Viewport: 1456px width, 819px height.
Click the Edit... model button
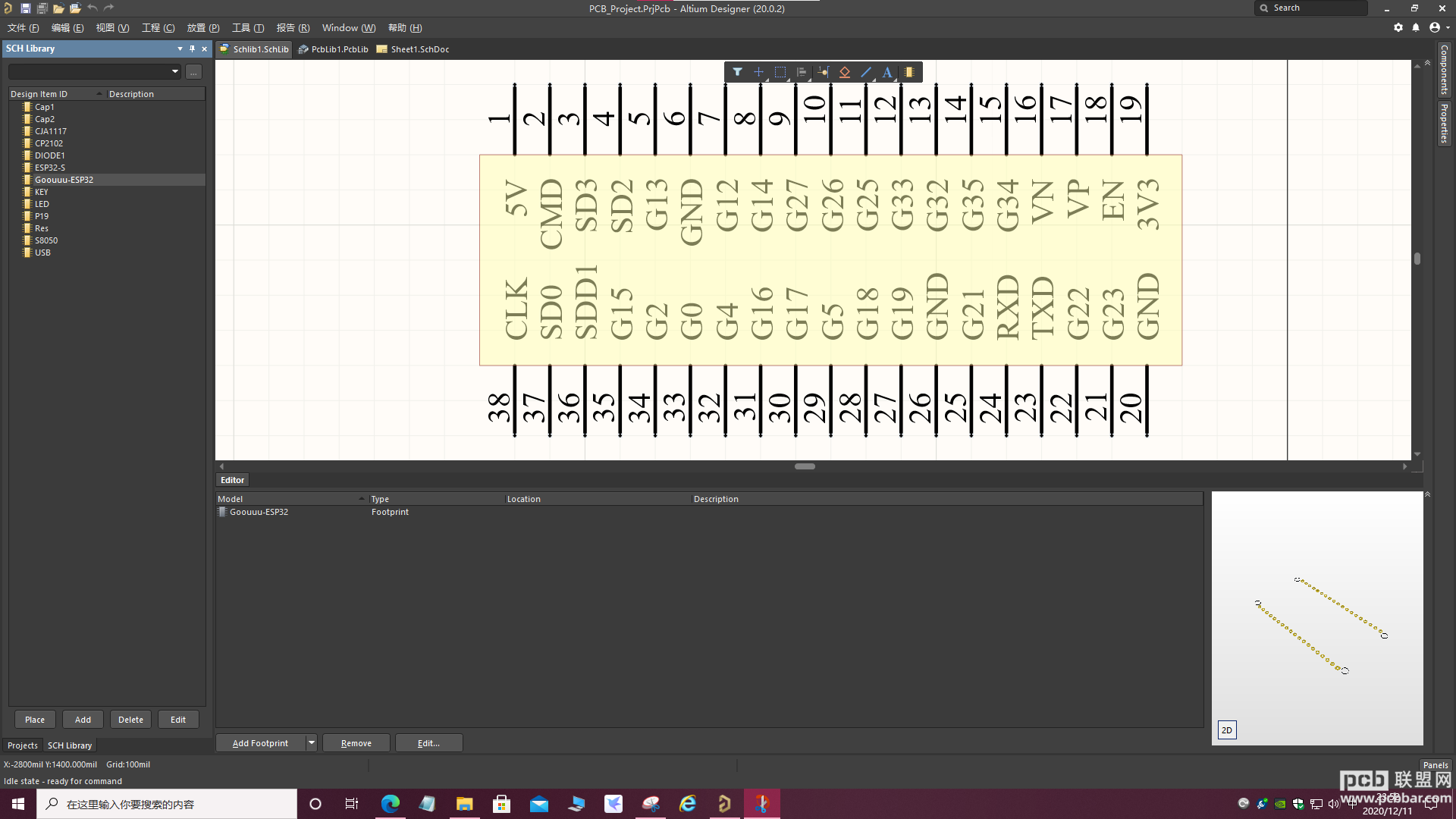pyautogui.click(x=428, y=743)
